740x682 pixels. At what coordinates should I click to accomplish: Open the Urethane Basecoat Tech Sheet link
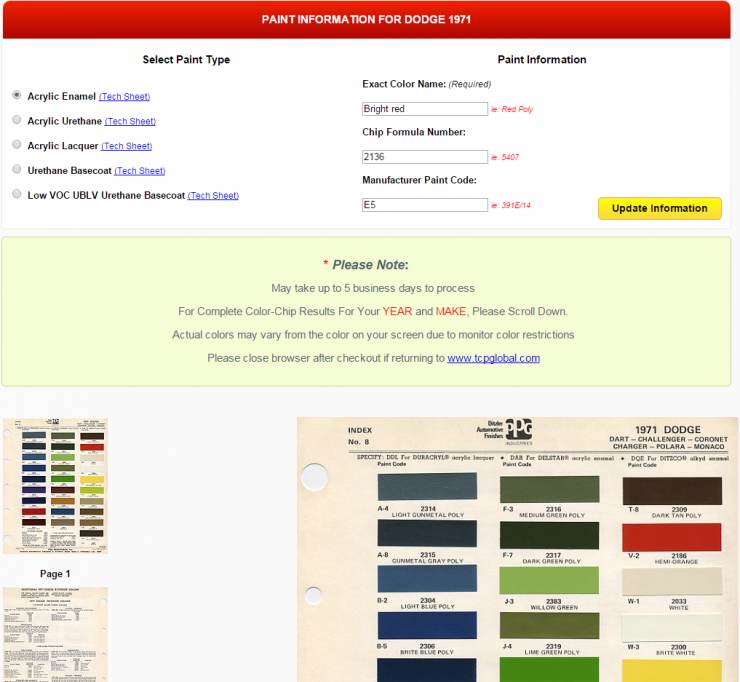coord(140,171)
